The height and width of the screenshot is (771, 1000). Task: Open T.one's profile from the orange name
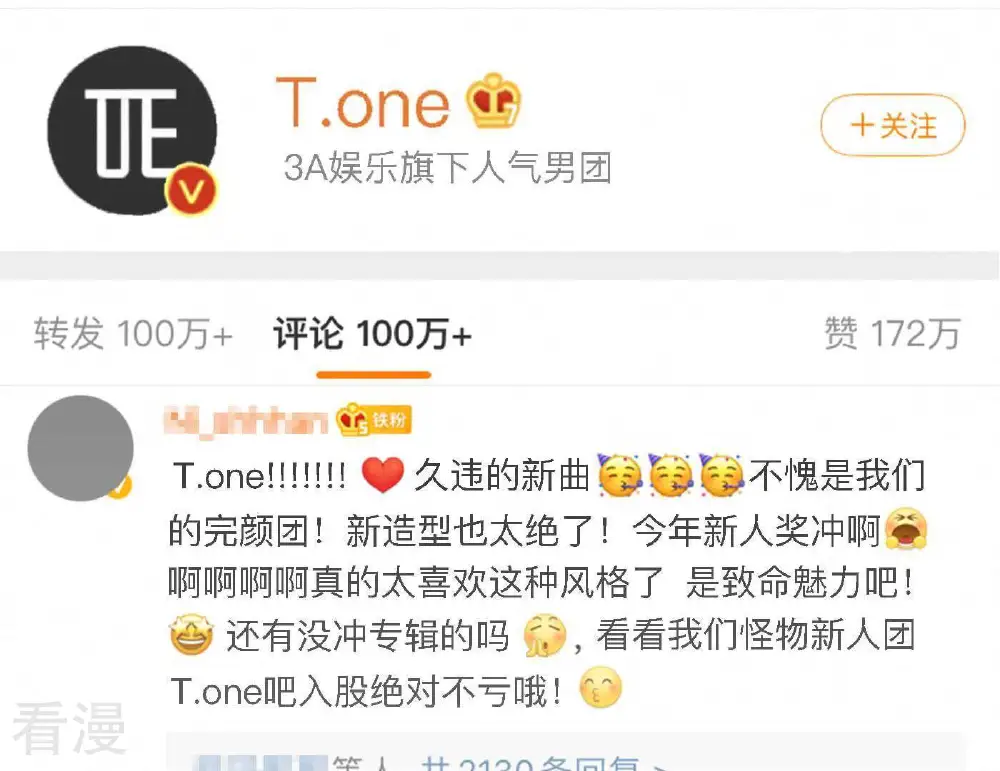[363, 102]
